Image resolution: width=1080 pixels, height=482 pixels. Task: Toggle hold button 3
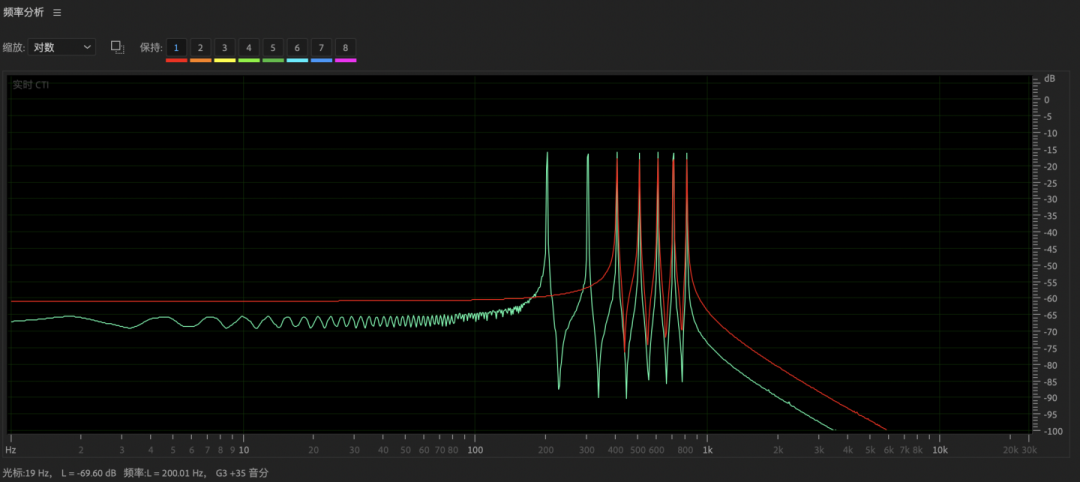pos(225,48)
